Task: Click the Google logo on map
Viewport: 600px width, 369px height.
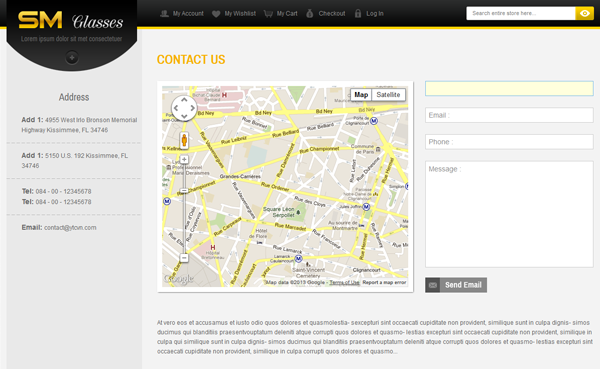Action: coord(178,279)
